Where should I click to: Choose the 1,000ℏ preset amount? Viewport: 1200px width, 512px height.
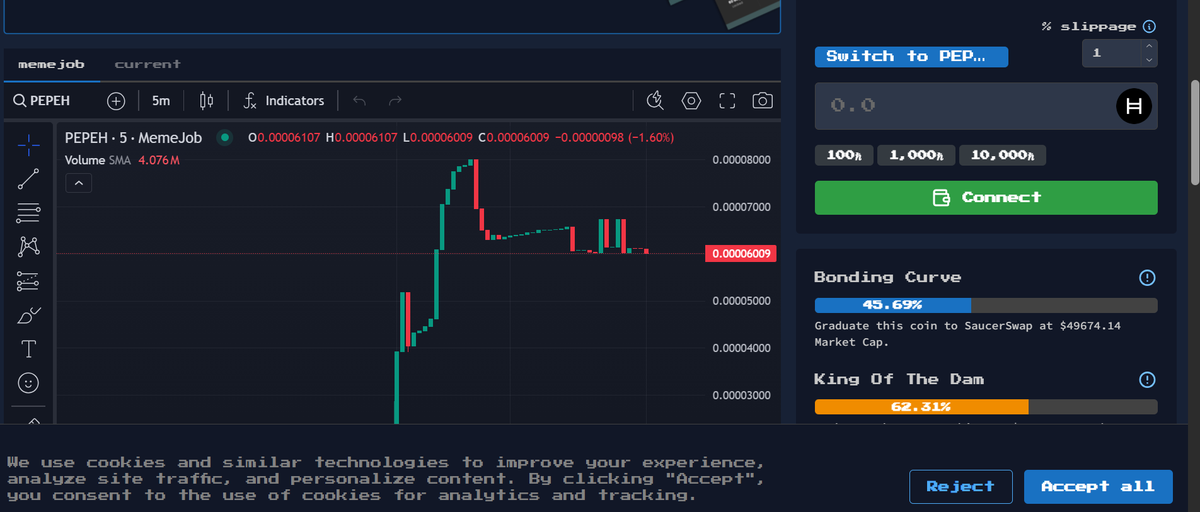click(x=915, y=155)
